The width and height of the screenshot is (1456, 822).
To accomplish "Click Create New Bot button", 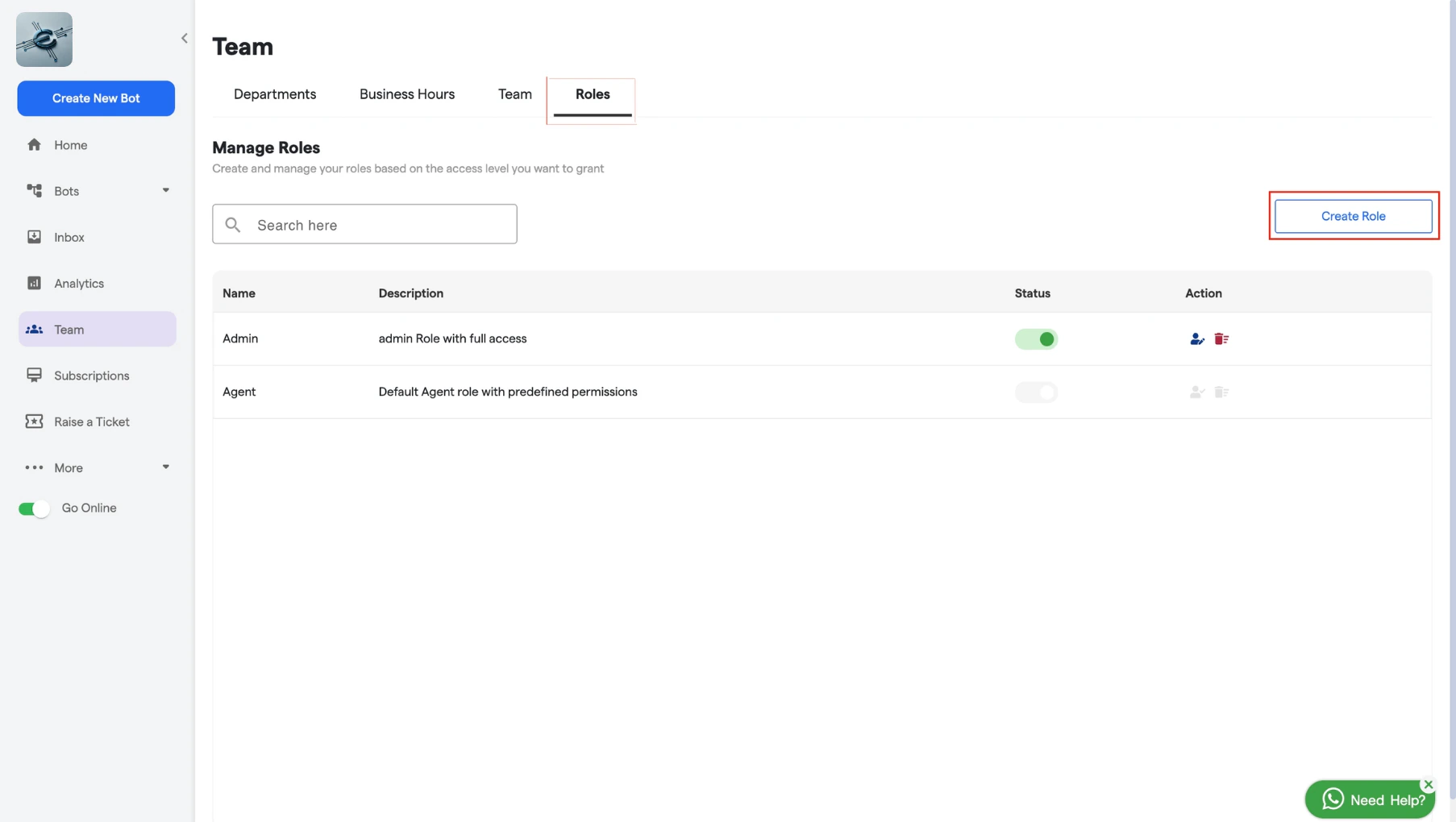I will (96, 98).
